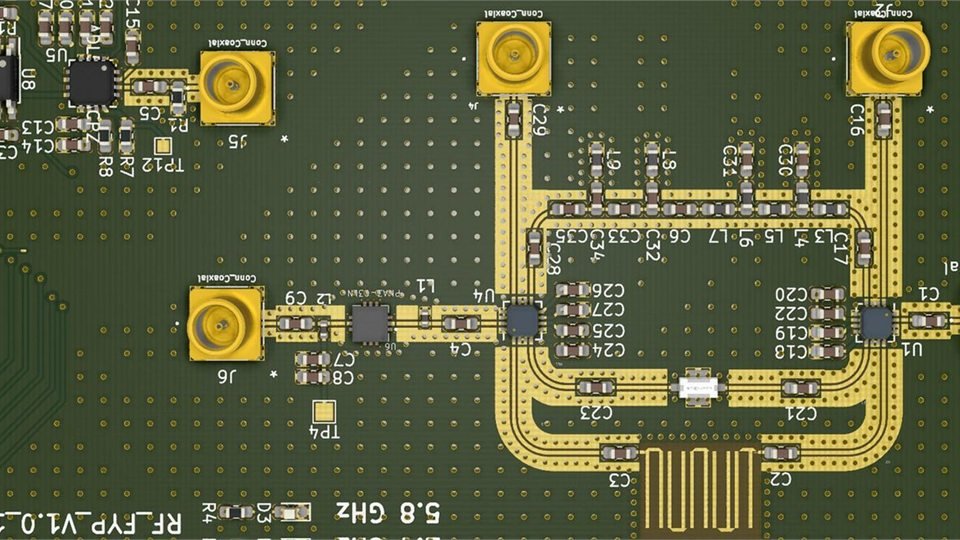
Task: Select resistor R8 beside R7
Action: pyautogui.click(x=105, y=135)
